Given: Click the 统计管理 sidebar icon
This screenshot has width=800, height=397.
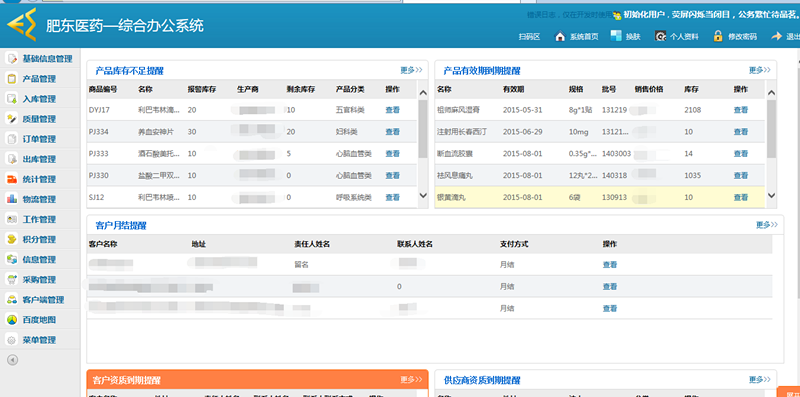Looking at the screenshot, I should tap(11, 179).
